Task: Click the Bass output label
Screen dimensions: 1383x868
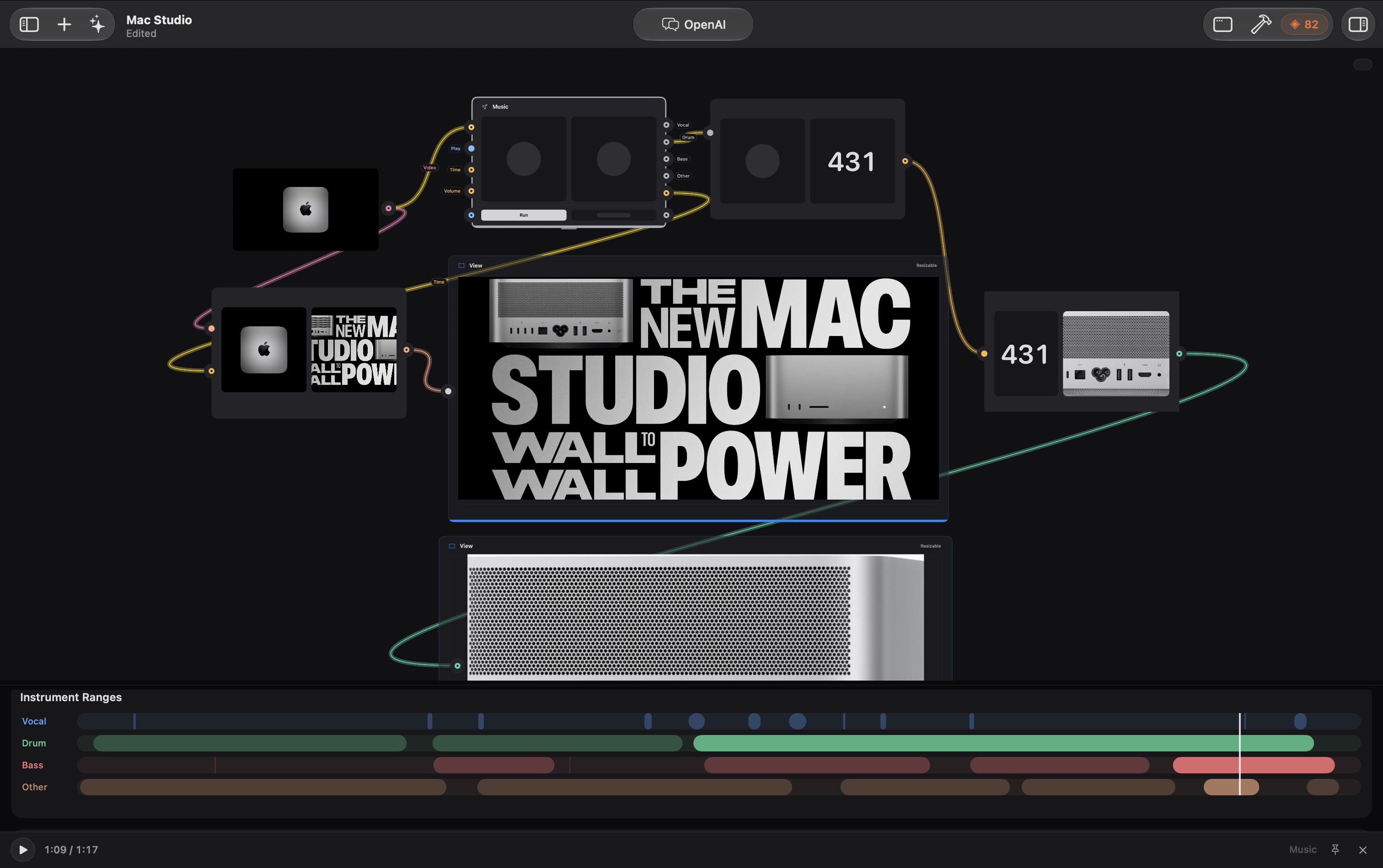Action: pos(682,159)
